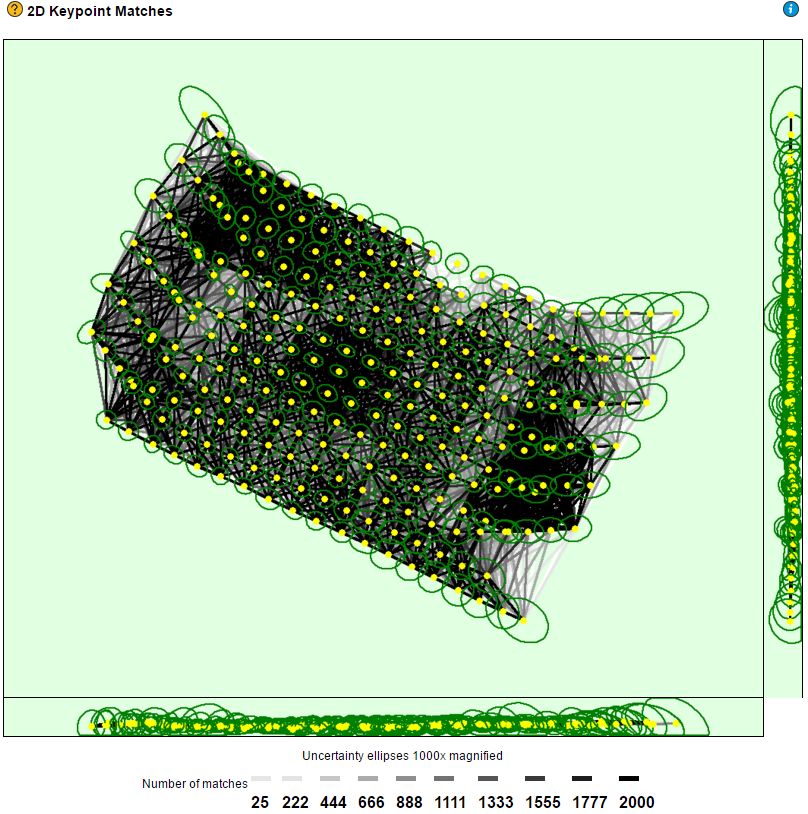Image resolution: width=808 pixels, height=814 pixels.
Task: Click the legend value 1777
Action: (x=589, y=802)
